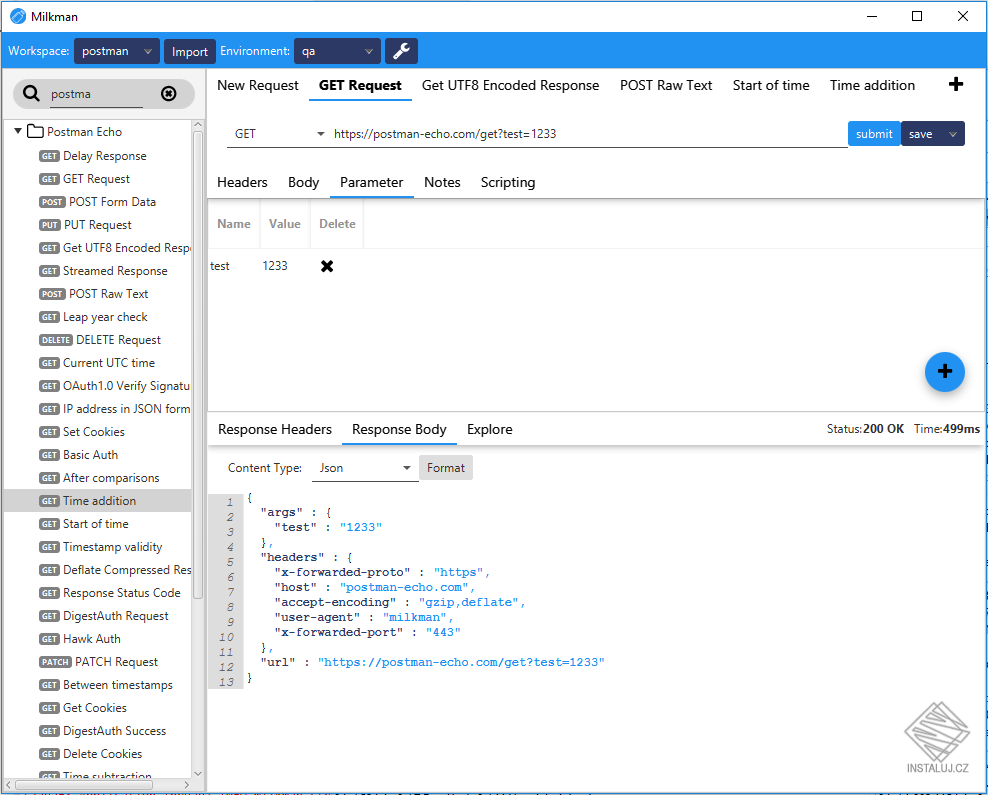Open the save button dropdown arrow
988x795 pixels.
pyautogui.click(x=953, y=134)
